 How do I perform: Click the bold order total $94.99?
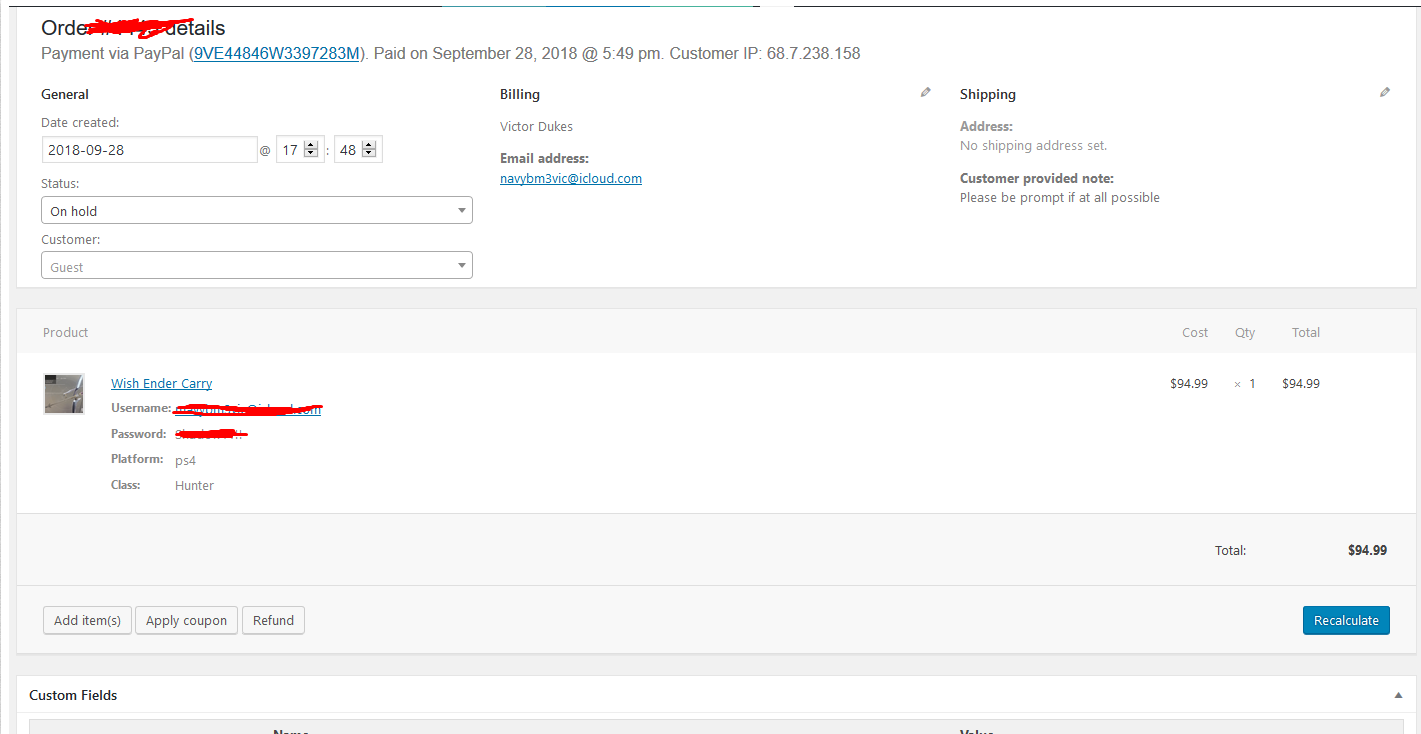[x=1367, y=550]
